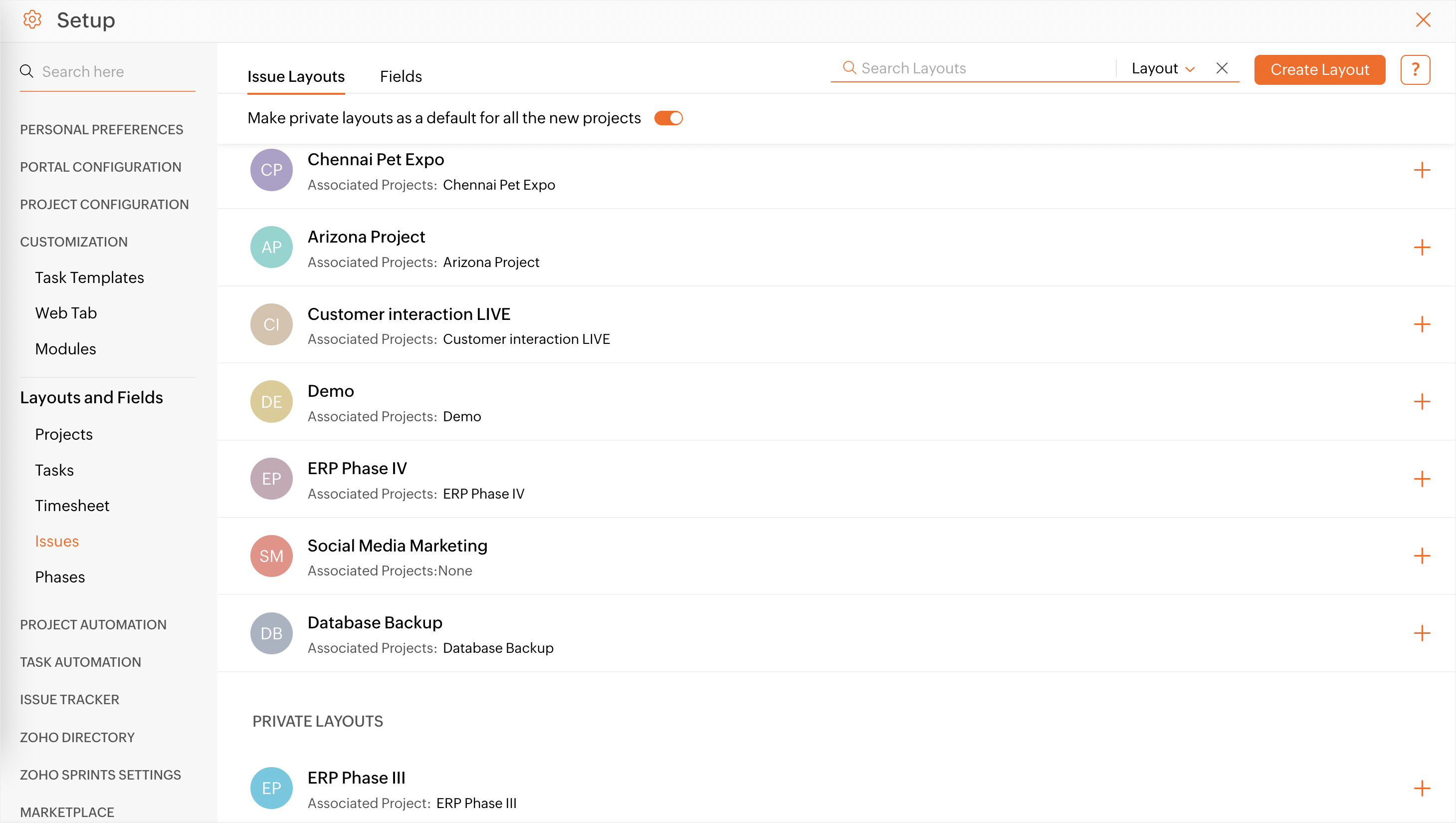The image size is (1456, 823).
Task: Expand the Project Configuration section
Action: pyautogui.click(x=104, y=204)
